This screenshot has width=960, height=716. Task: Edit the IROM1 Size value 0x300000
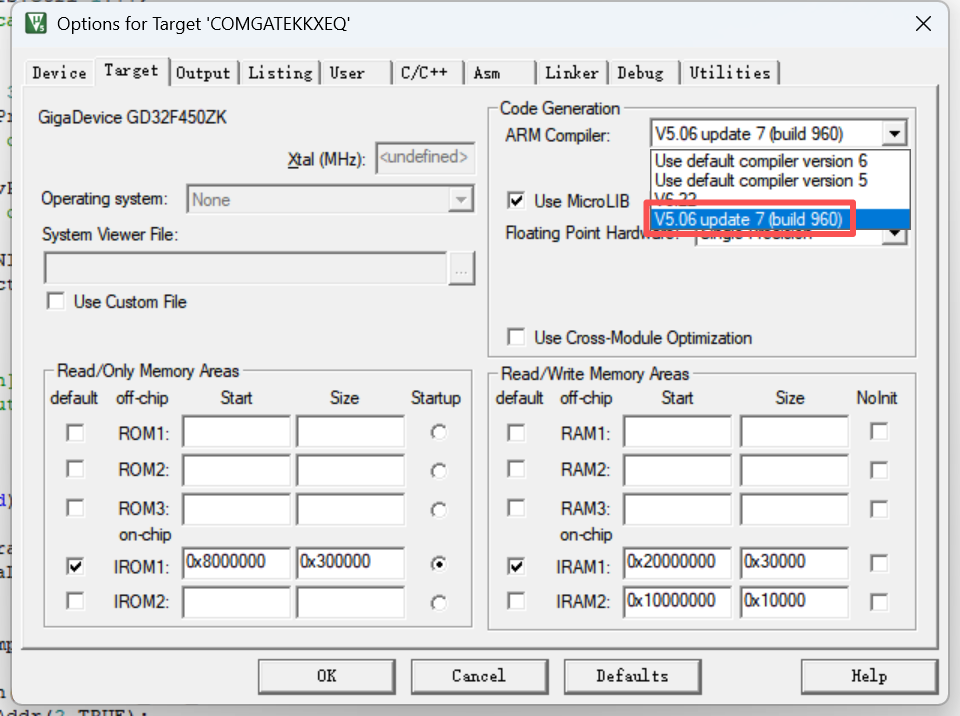pos(350,563)
